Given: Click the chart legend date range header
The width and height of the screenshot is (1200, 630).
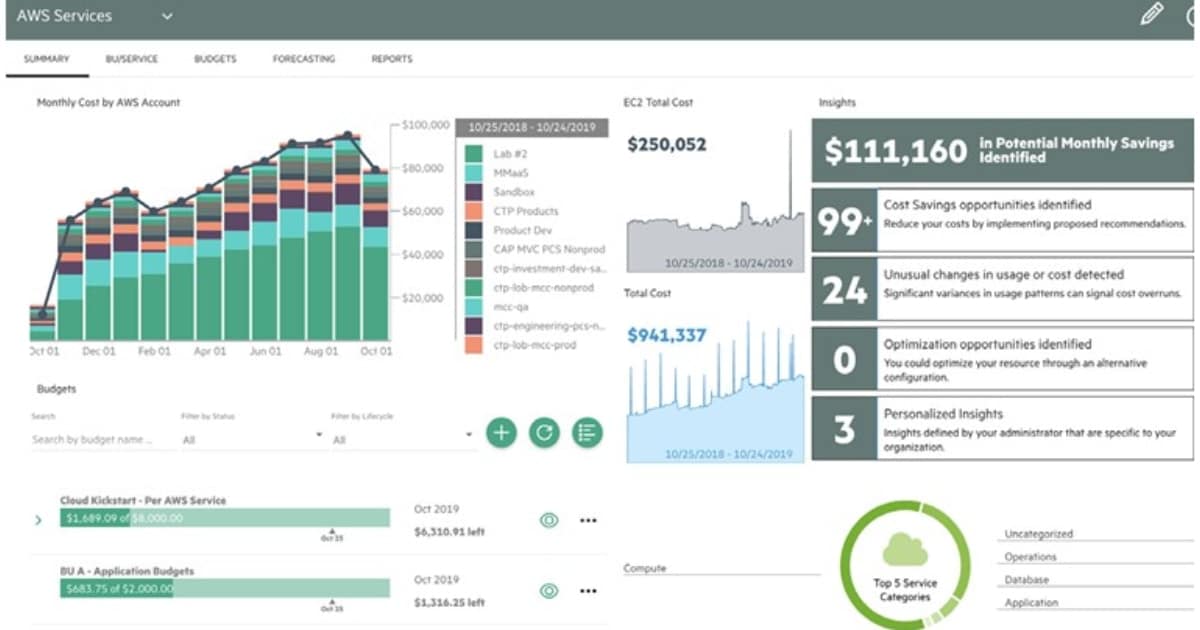Looking at the screenshot, I should (x=532, y=127).
